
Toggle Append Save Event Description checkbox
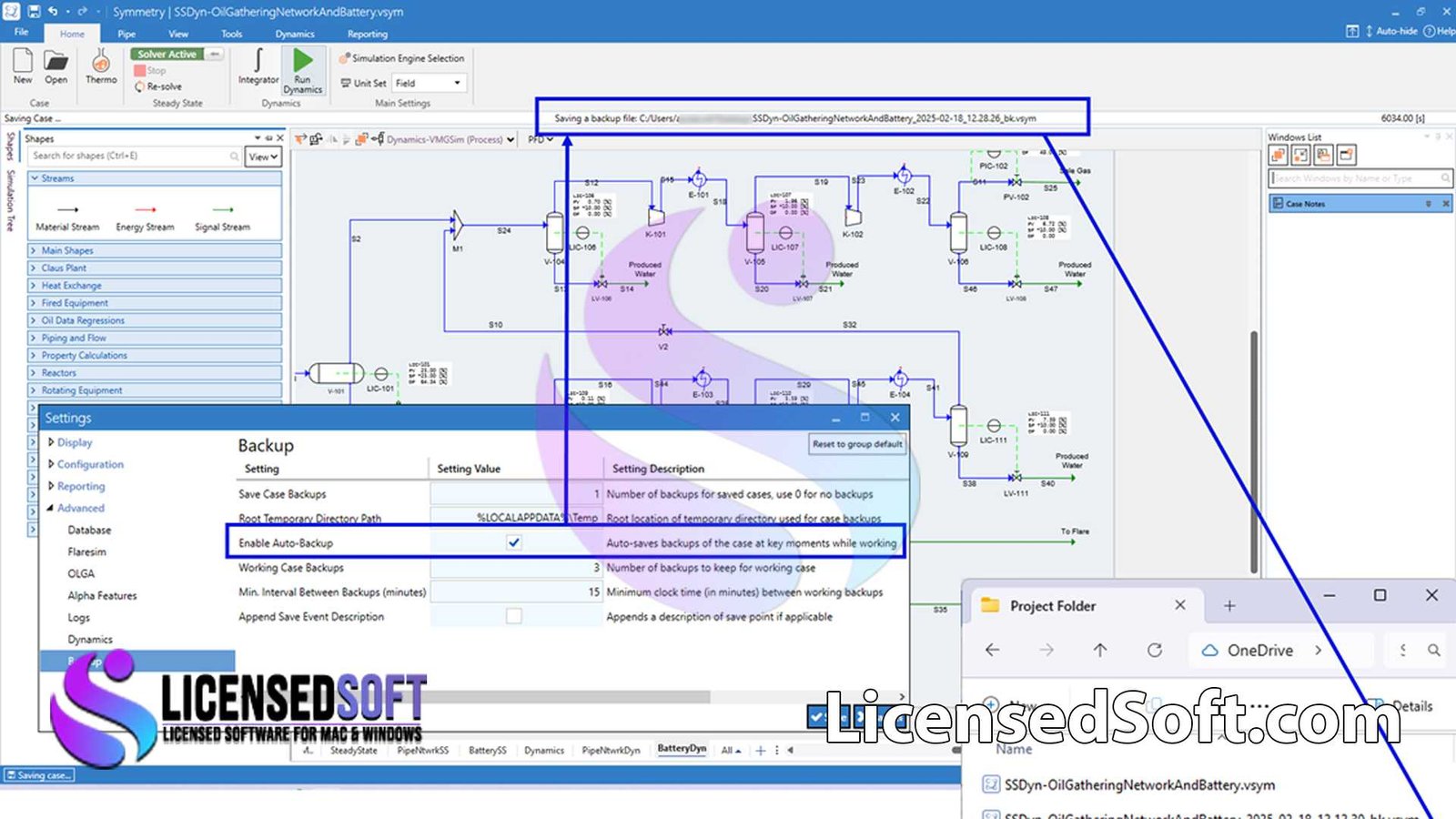[514, 616]
